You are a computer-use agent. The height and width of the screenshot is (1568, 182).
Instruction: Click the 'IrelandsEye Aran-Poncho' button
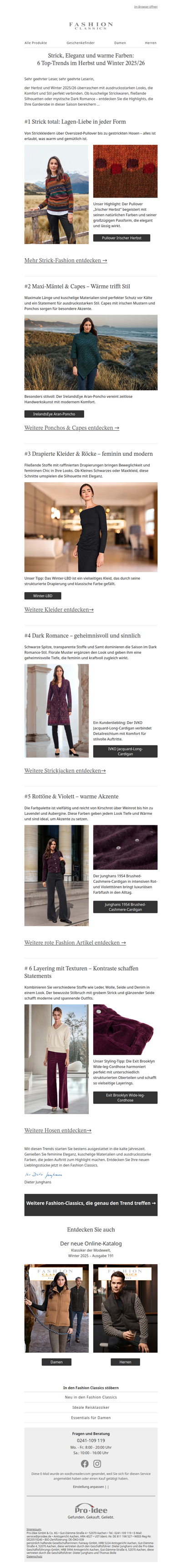[x=54, y=414]
